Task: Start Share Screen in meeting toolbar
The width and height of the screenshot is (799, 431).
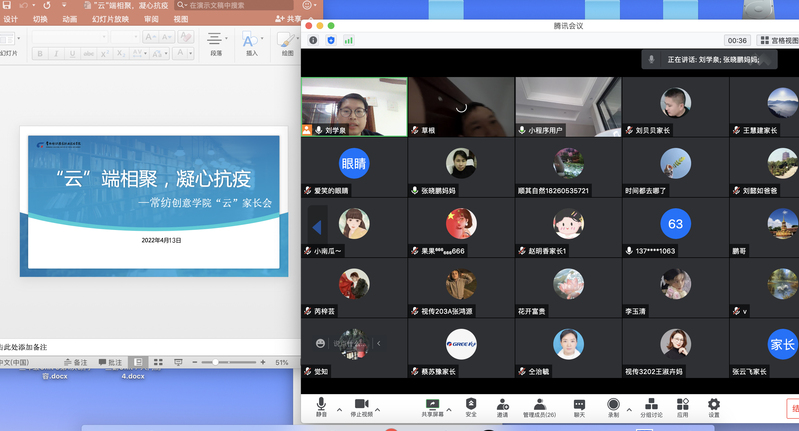Action: (x=432, y=404)
